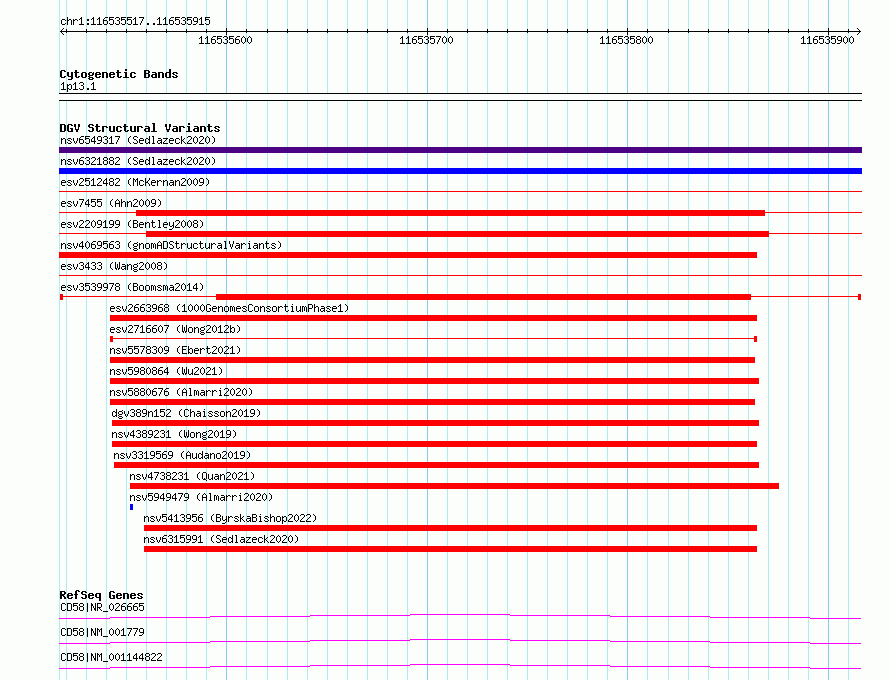Open the nsv4069563 (gnomADStructuralVariants) label

[x=171, y=245]
